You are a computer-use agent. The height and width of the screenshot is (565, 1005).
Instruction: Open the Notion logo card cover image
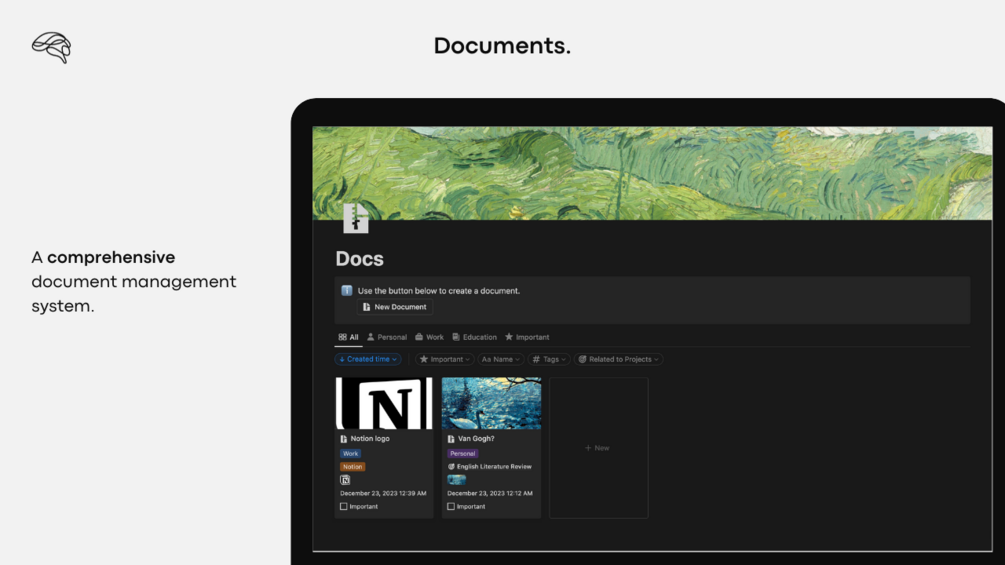tap(384, 403)
